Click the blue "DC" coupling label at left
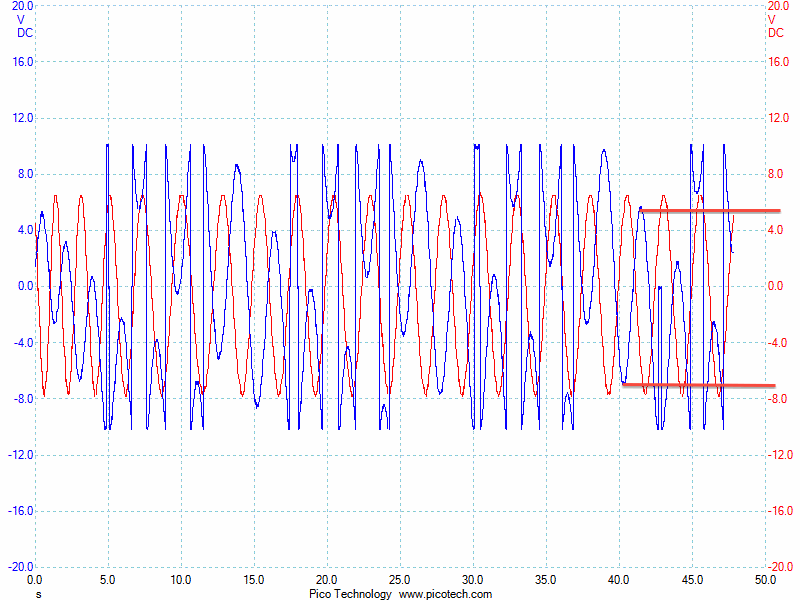Screen dimensions: 800x600 pos(25,33)
